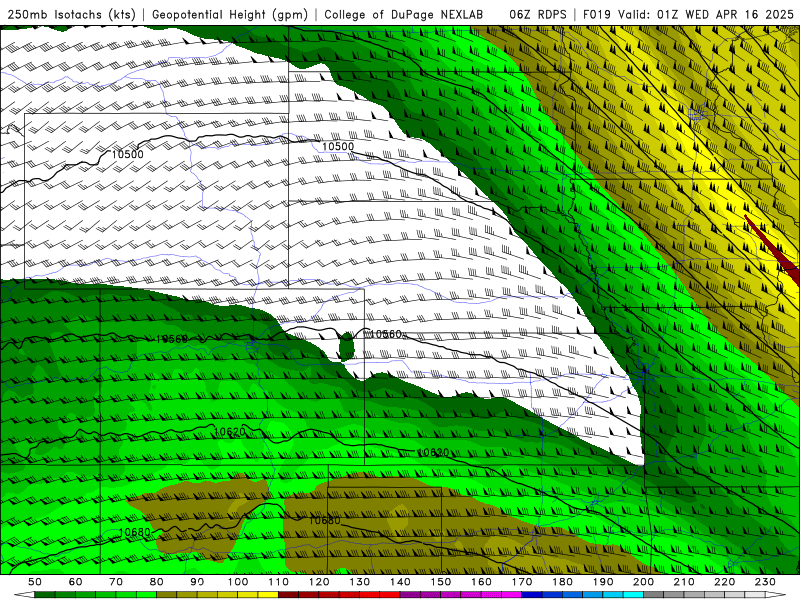Pick the cyan swatch ending at 200

634,595
